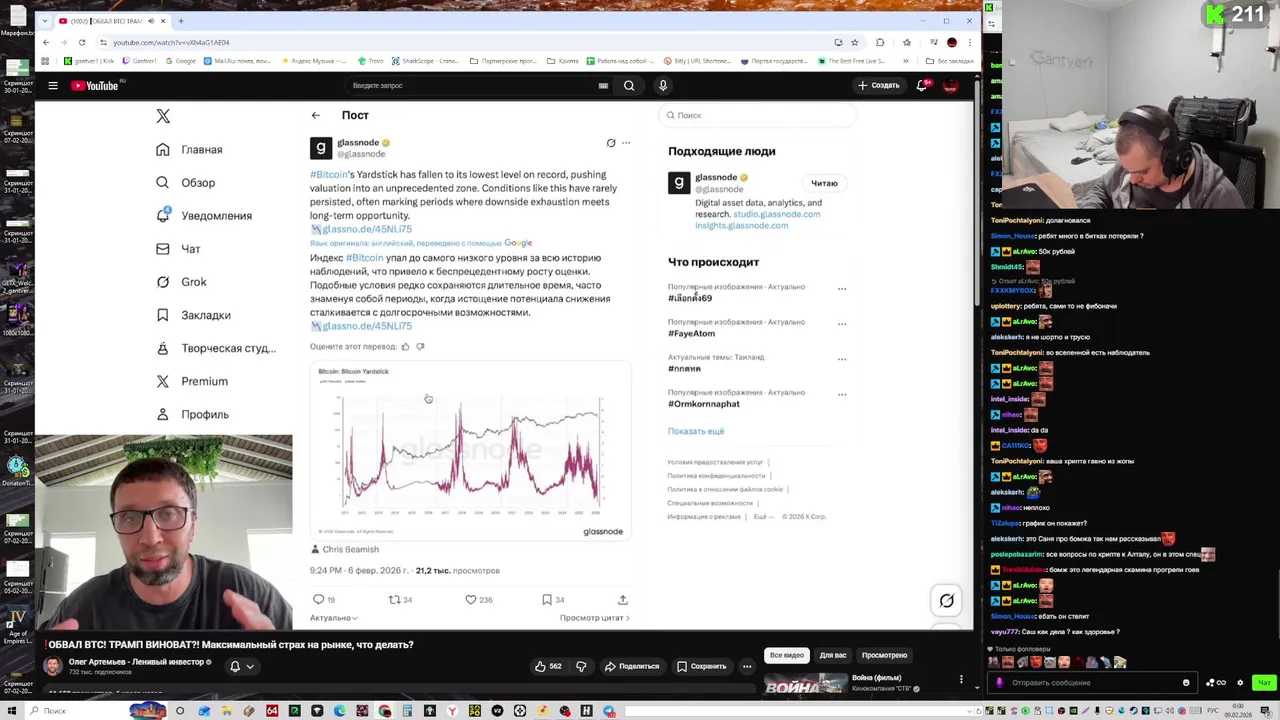Click the repost icon showing 34
Screen dimensions: 1280x720
click(394, 600)
